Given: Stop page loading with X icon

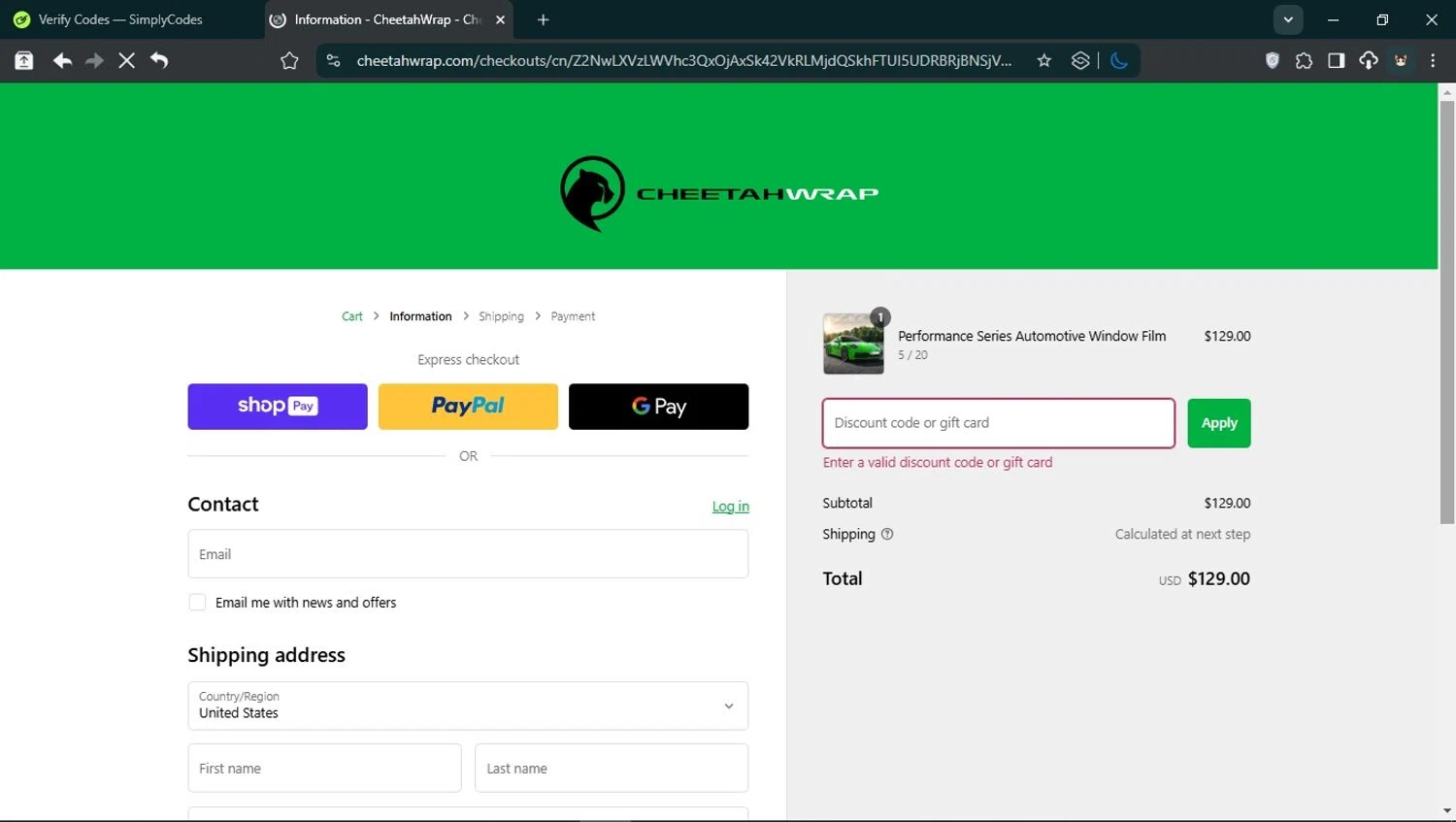Looking at the screenshot, I should tap(126, 61).
